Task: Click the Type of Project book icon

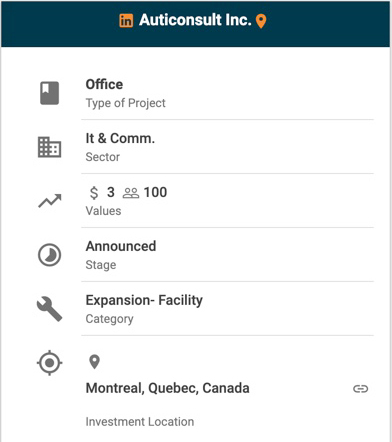Action: 50,93
